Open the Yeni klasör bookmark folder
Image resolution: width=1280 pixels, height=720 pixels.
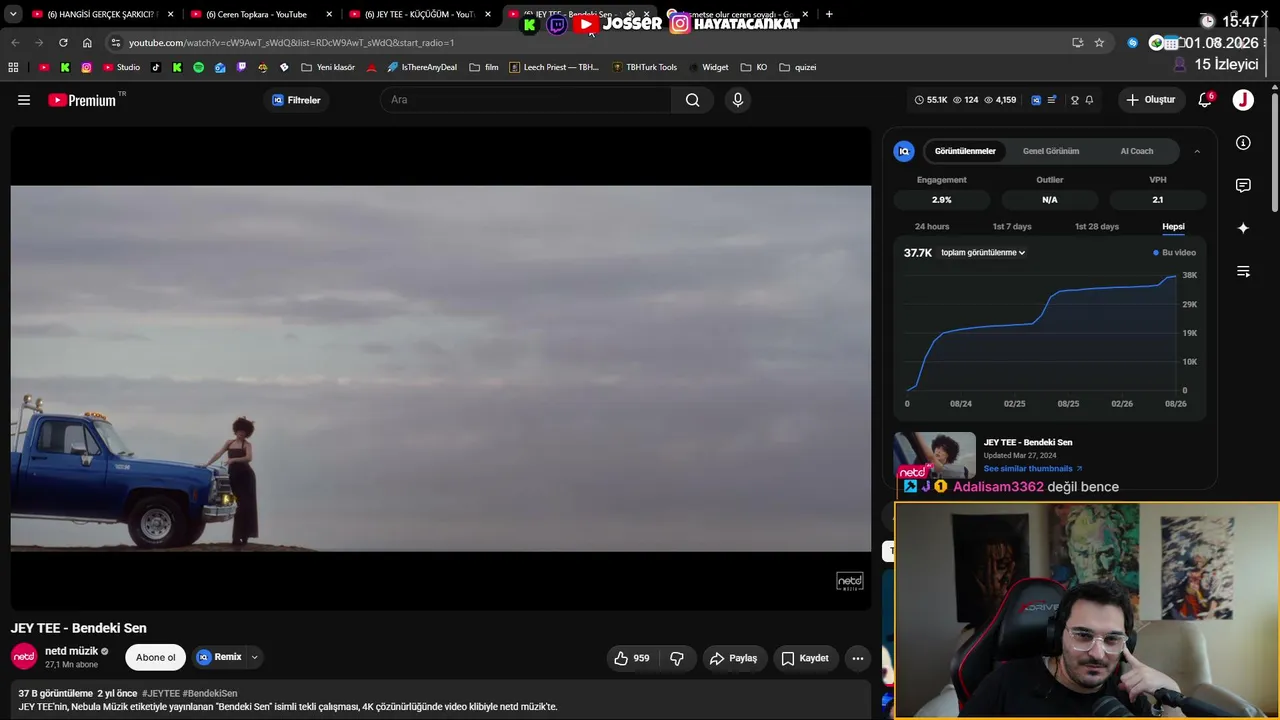(328, 67)
